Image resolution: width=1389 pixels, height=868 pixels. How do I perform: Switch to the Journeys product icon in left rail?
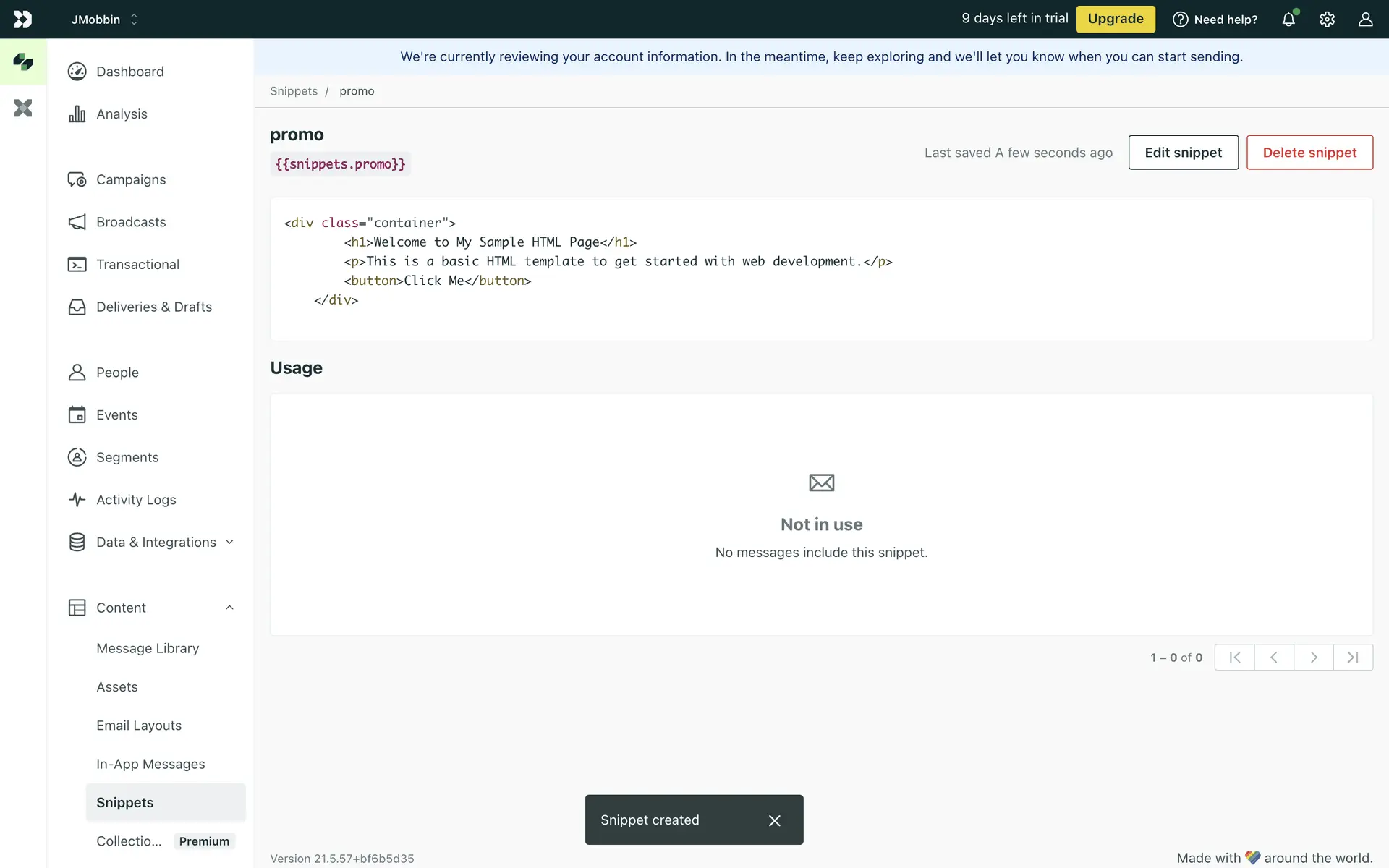click(x=23, y=62)
